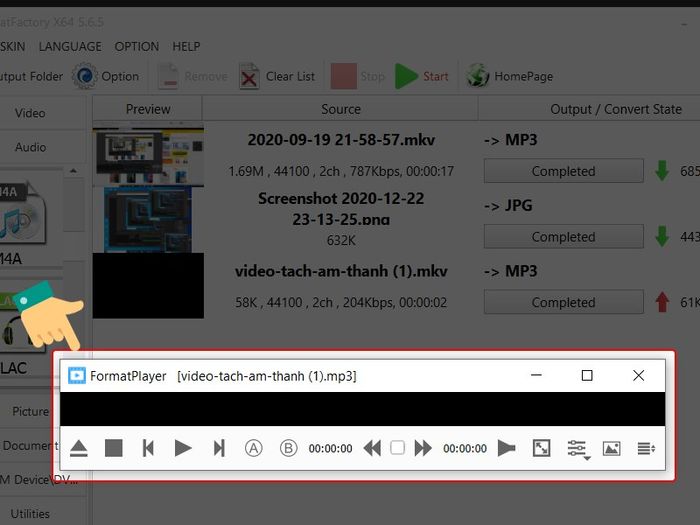Click the Option gear icon in toolbar
The height and width of the screenshot is (525, 700).
[84, 76]
